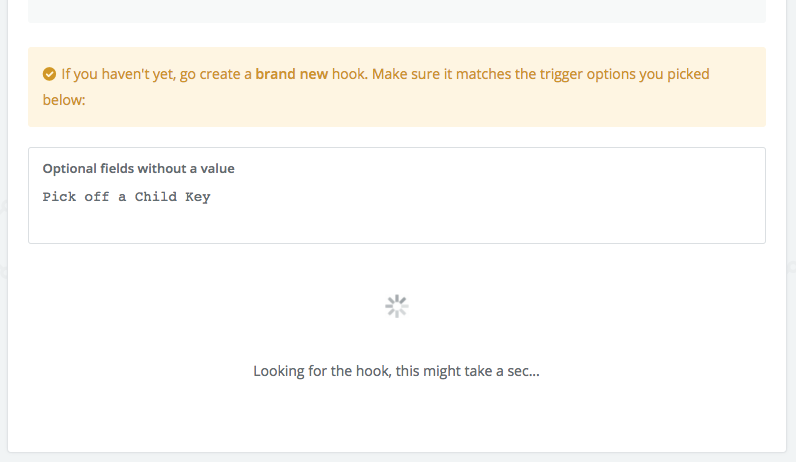Click the word "below:" in the yellow banner
The width and height of the screenshot is (796, 462).
click(x=64, y=100)
